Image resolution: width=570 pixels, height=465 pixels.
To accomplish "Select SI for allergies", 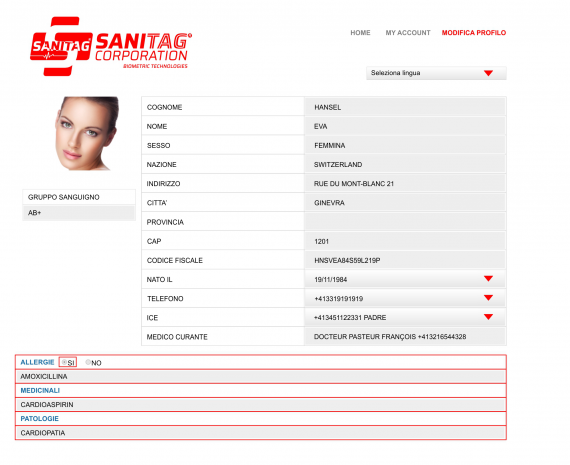I will pyautogui.click(x=64, y=362).
